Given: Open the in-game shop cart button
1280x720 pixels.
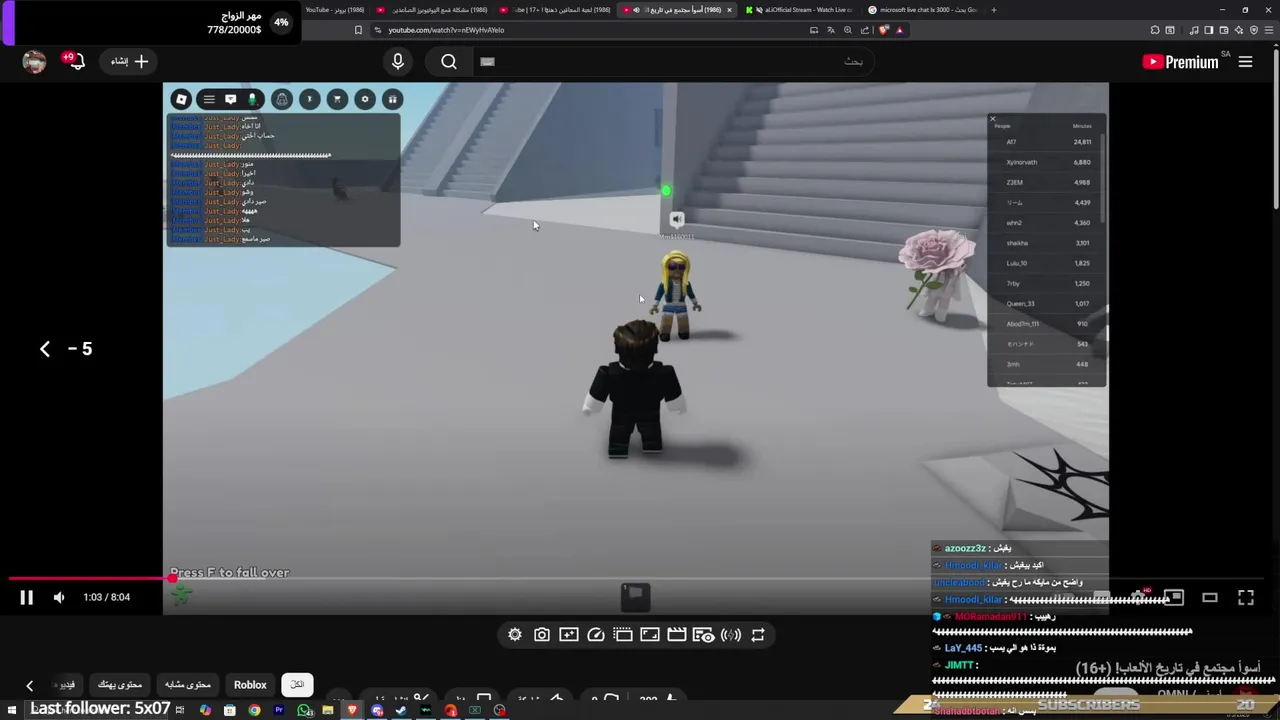Looking at the screenshot, I should [x=337, y=99].
